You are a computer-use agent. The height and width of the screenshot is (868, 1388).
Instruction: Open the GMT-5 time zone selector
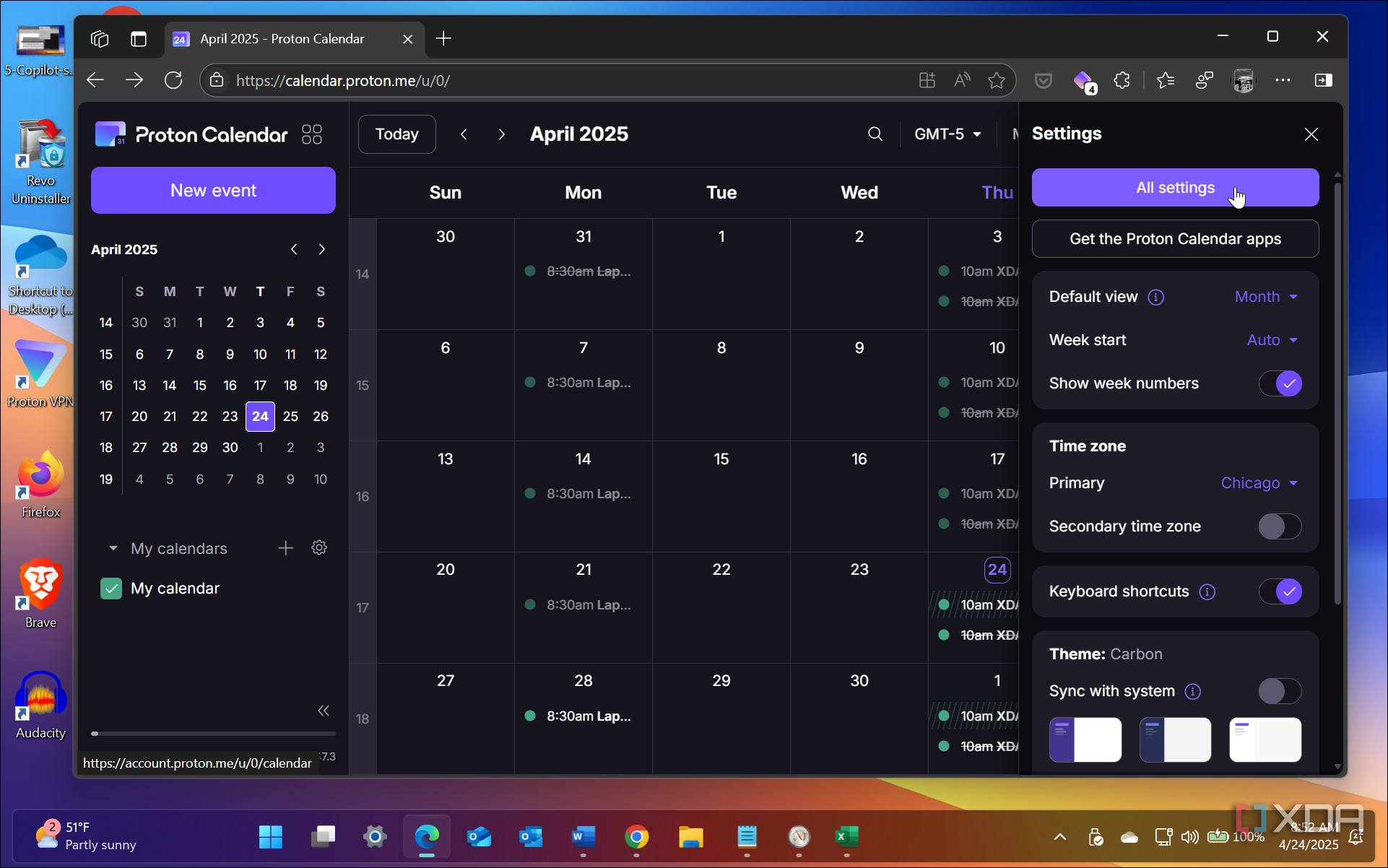[x=947, y=134]
